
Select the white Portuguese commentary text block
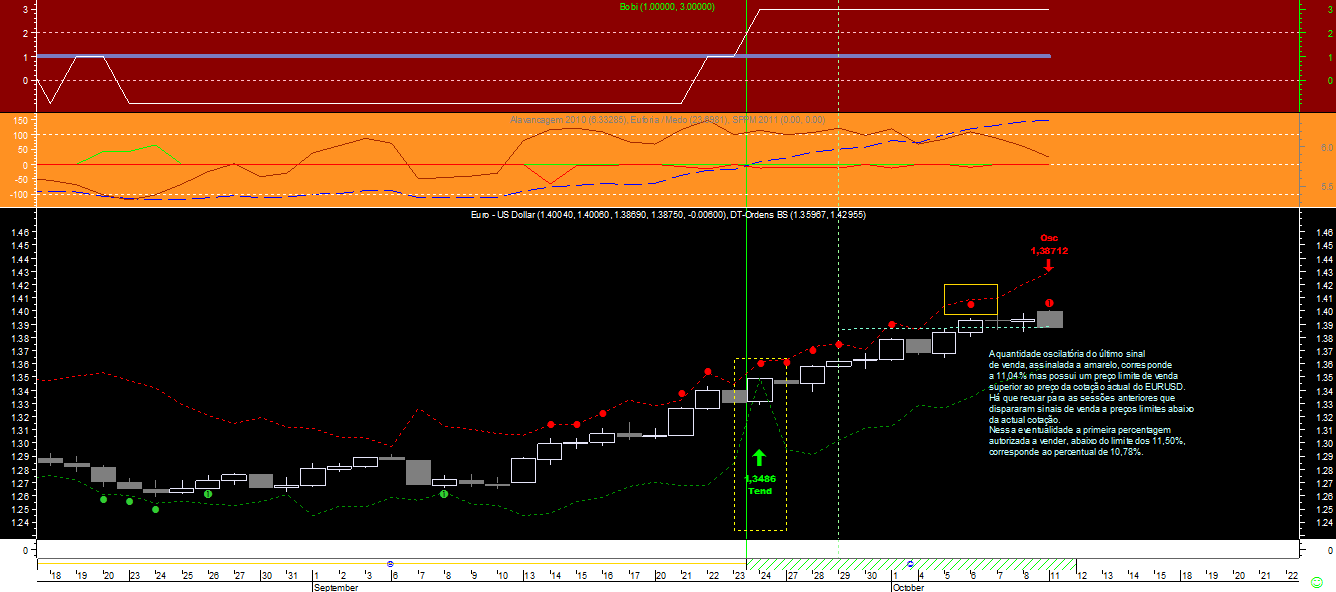click(1092, 403)
